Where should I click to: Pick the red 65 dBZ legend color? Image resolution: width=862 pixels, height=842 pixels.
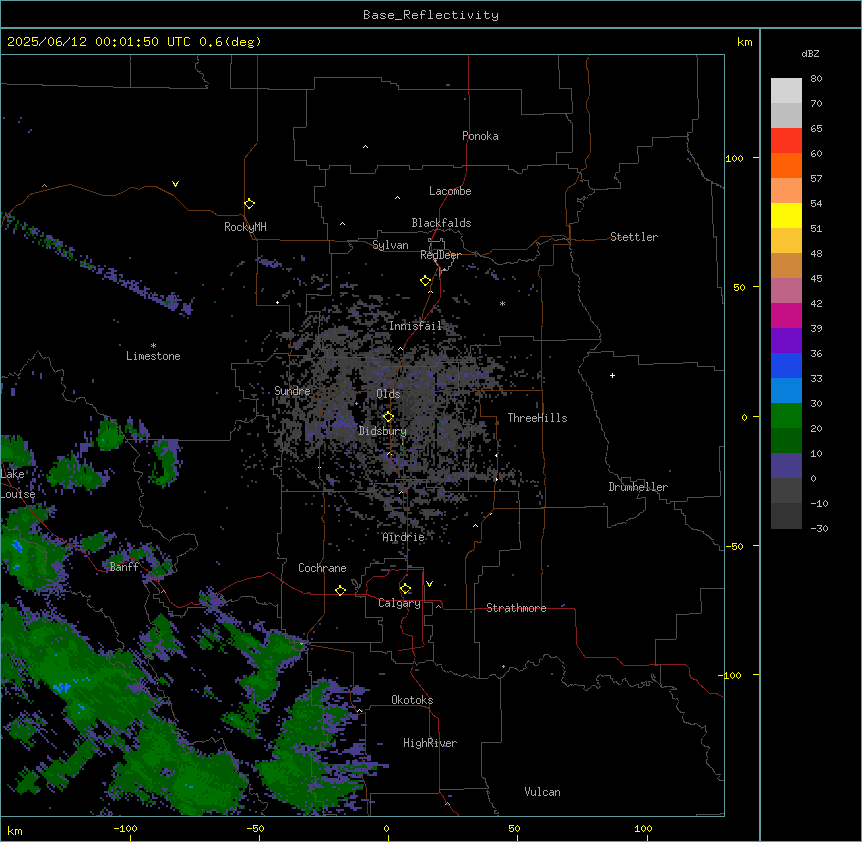[786, 141]
